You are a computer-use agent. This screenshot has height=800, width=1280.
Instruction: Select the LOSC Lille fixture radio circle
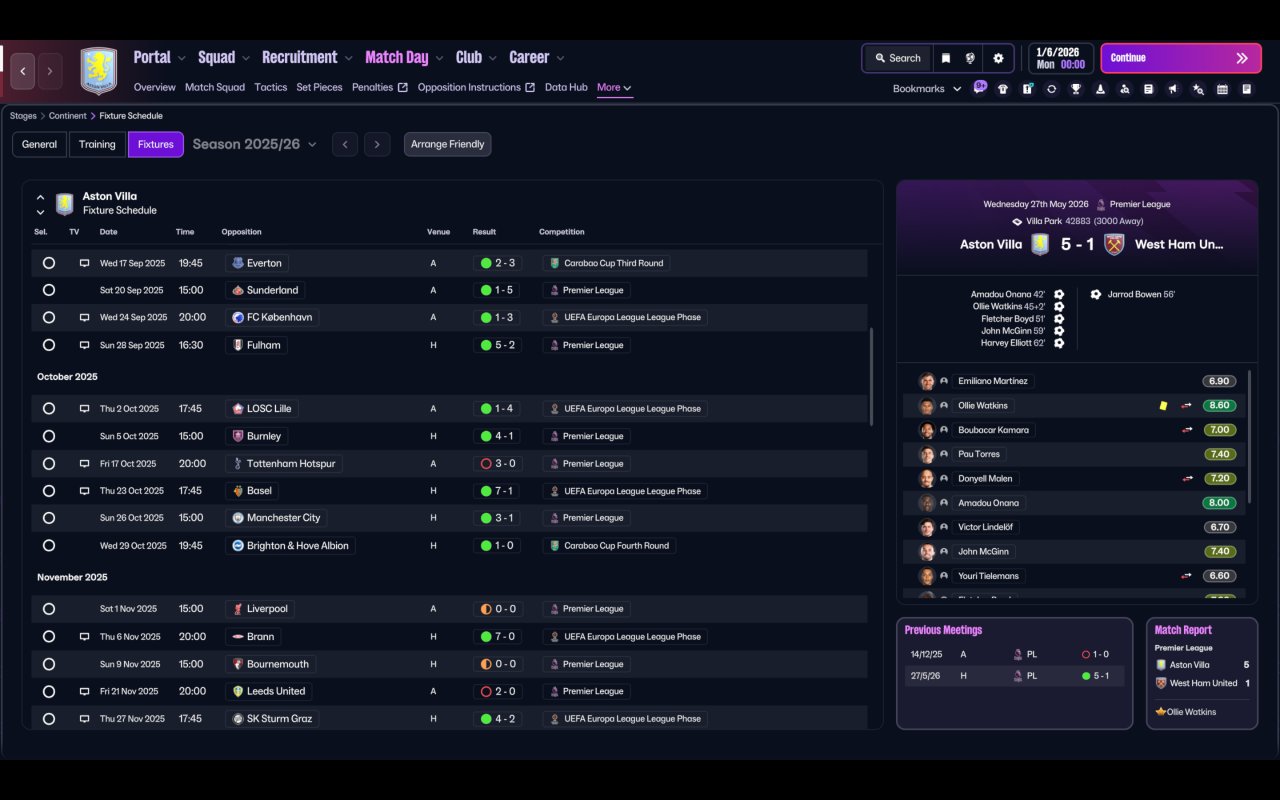49,408
